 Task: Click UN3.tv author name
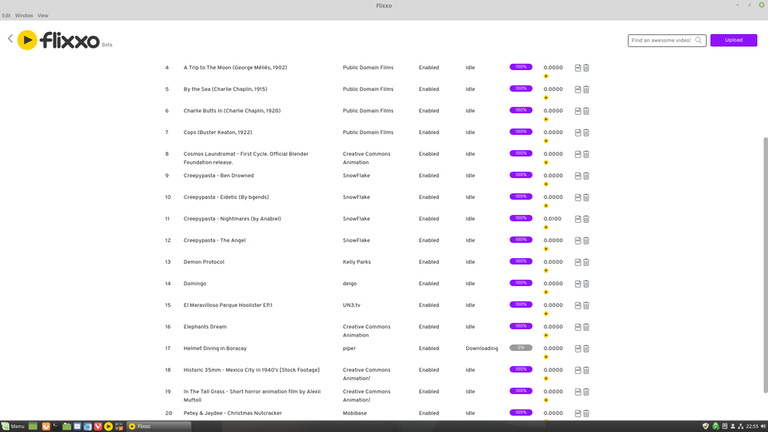351,305
